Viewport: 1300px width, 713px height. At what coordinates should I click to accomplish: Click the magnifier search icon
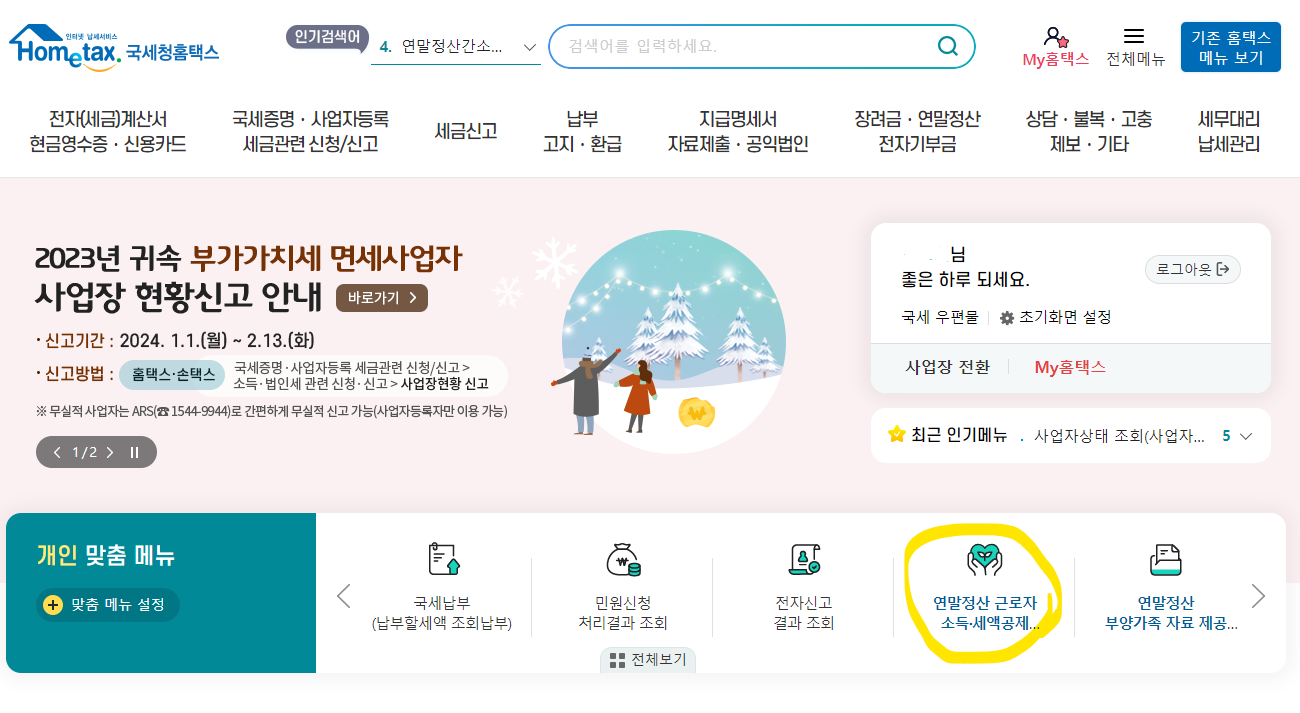click(x=946, y=46)
